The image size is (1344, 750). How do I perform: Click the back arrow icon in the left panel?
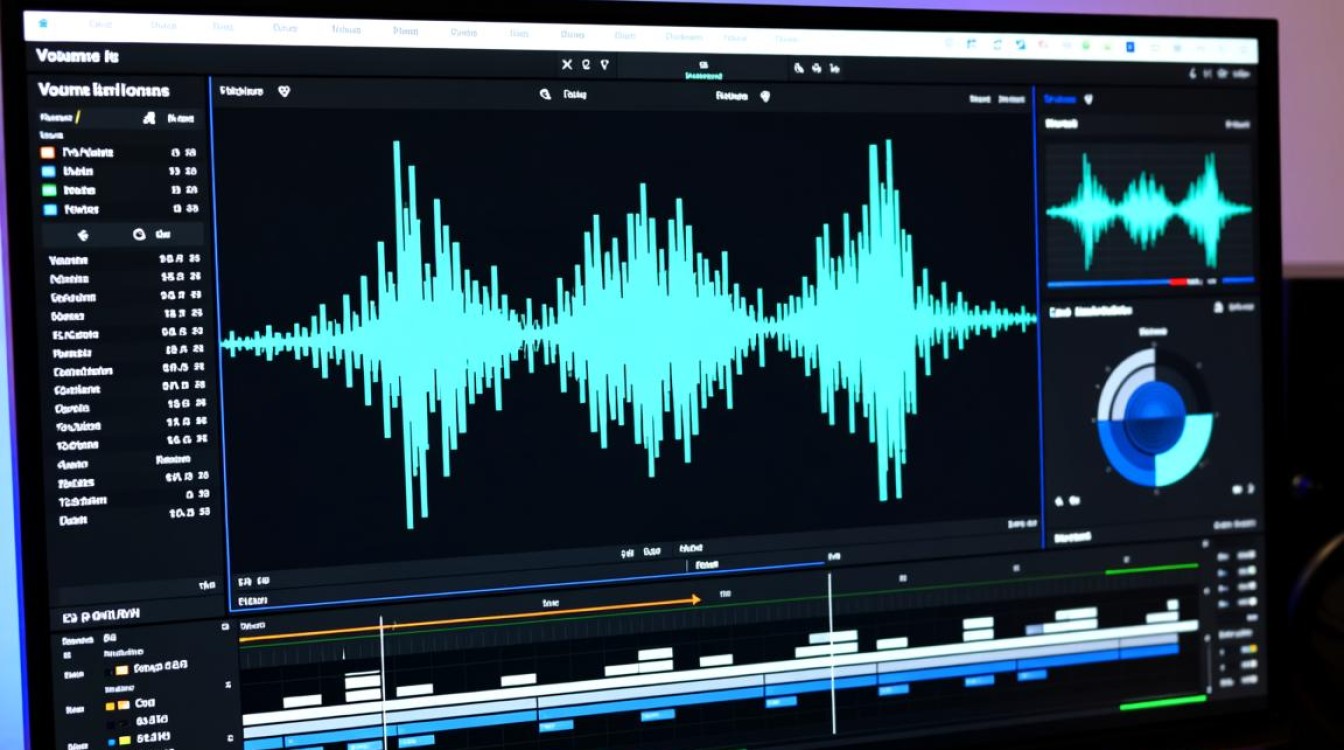[83, 235]
